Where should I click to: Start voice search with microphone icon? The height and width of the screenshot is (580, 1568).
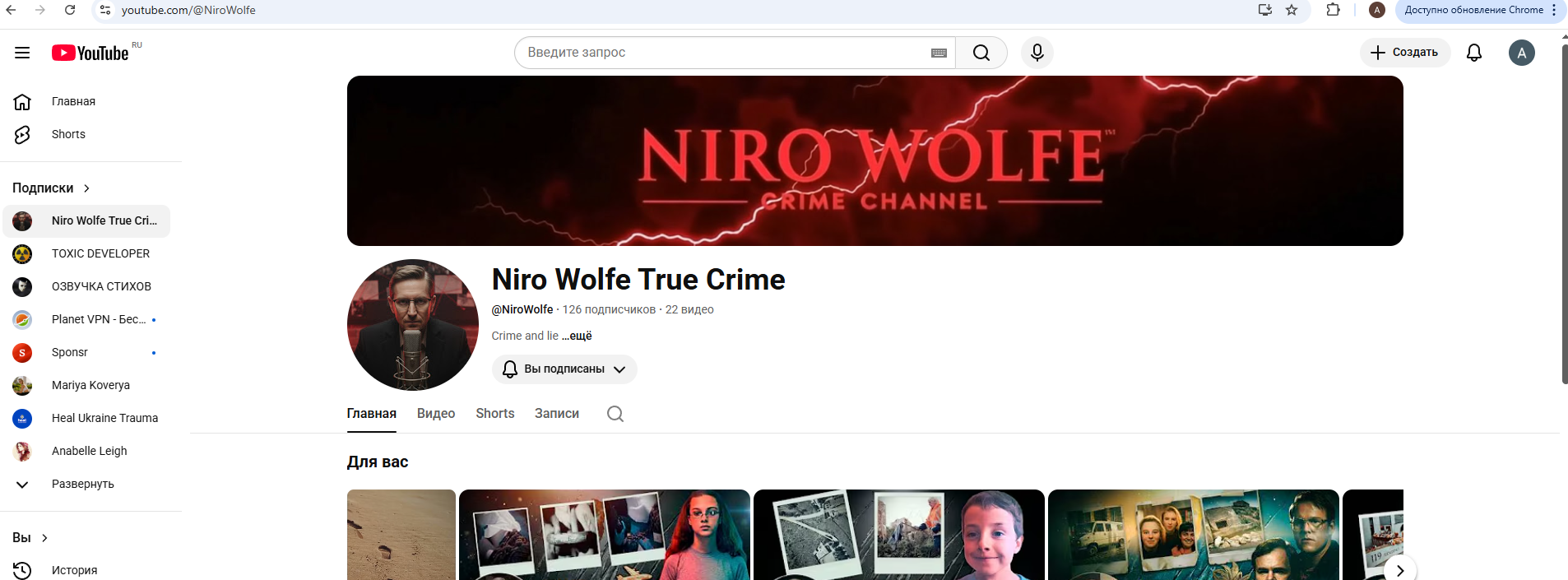1037,53
